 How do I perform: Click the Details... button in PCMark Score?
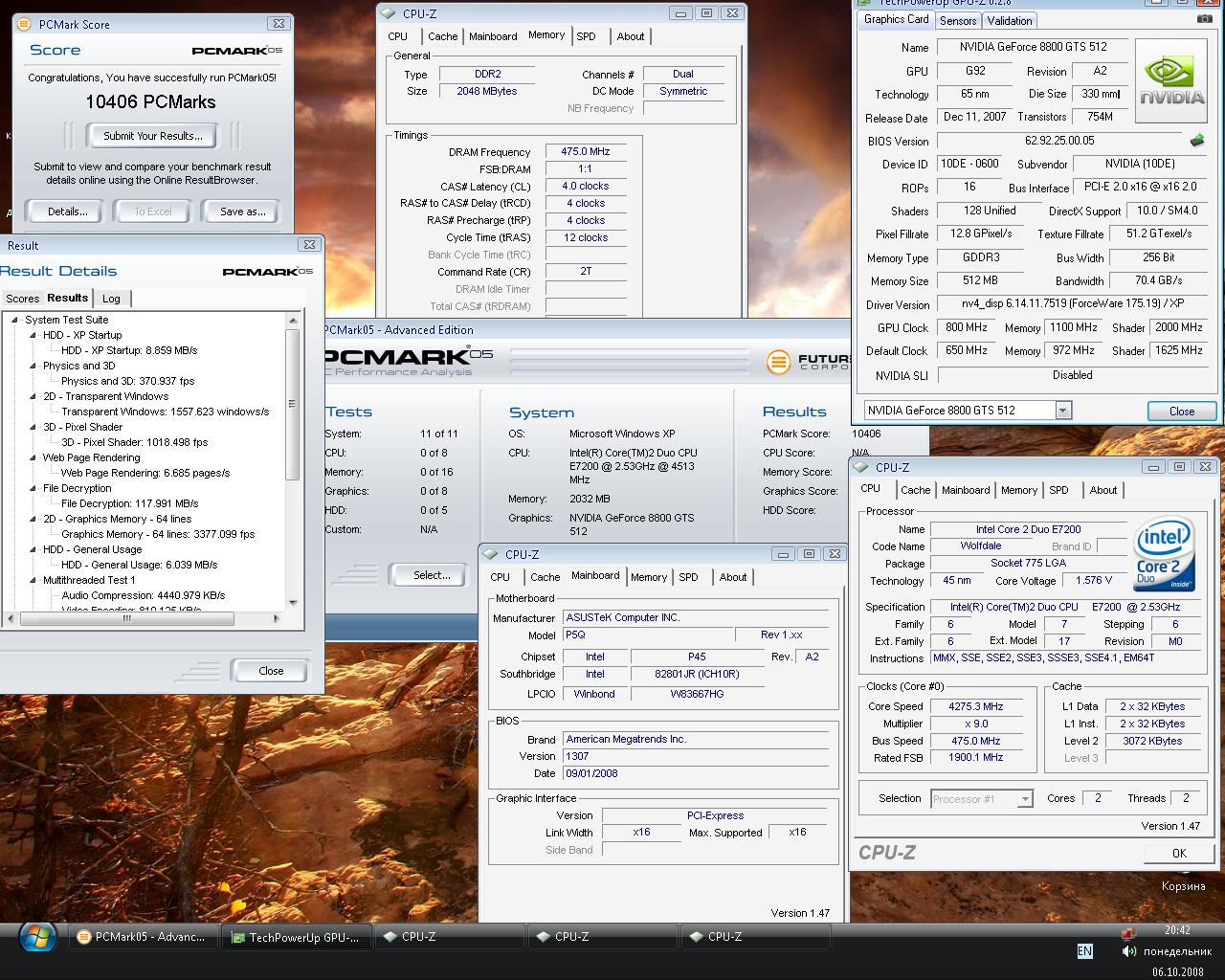pyautogui.click(x=67, y=212)
